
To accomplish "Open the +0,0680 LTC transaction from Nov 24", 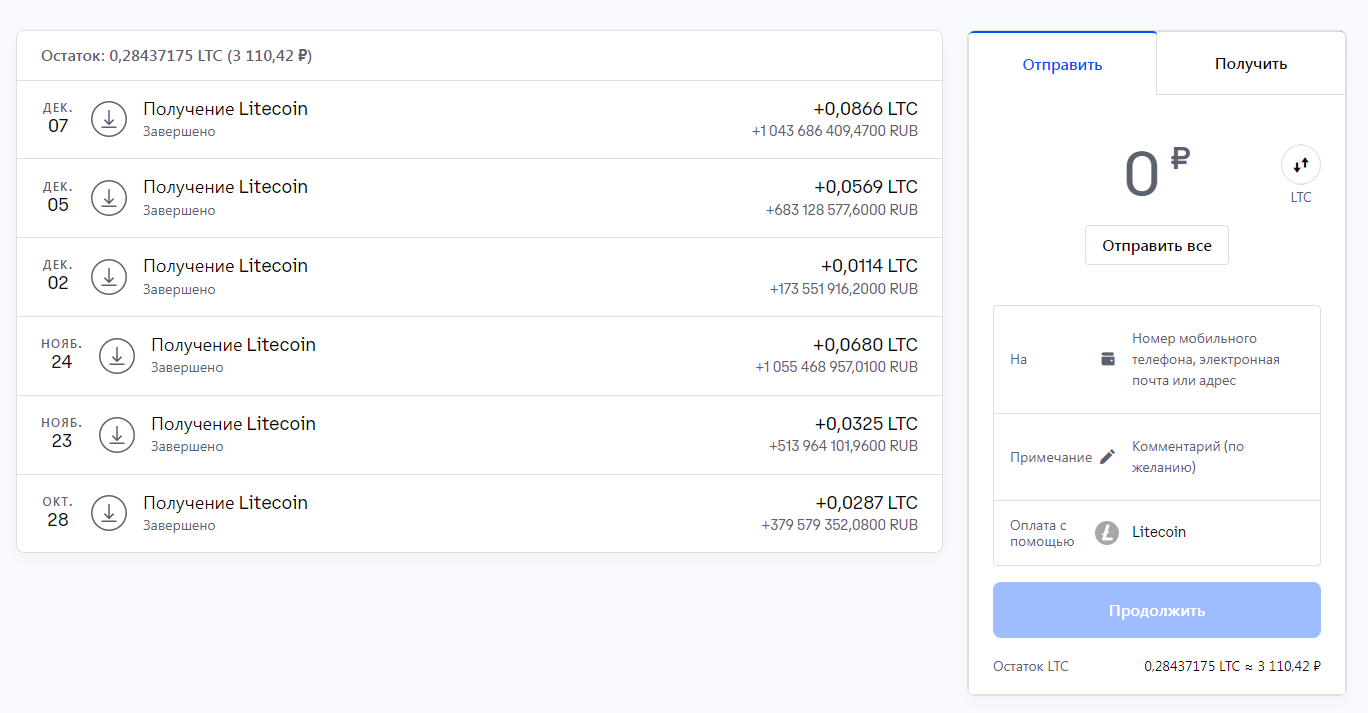I will click(x=864, y=345).
